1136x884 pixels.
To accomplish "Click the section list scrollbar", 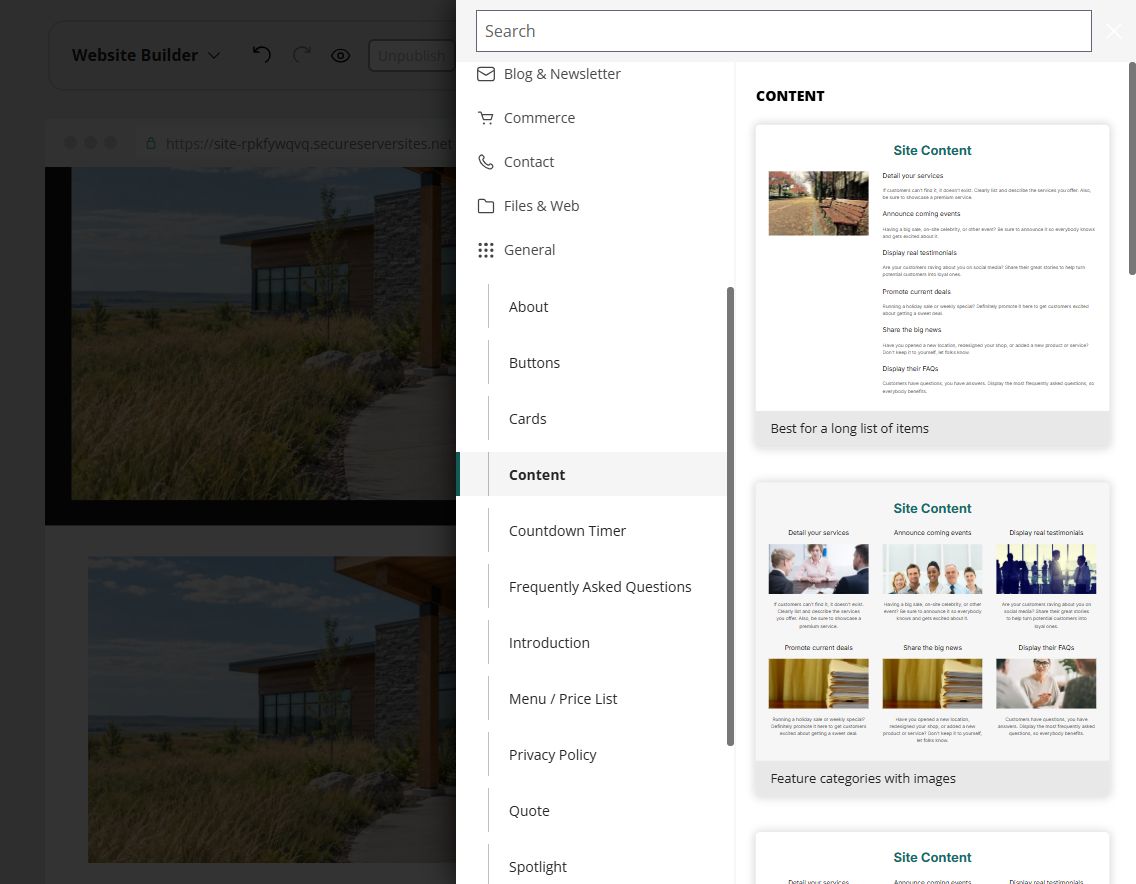I will click(x=730, y=516).
